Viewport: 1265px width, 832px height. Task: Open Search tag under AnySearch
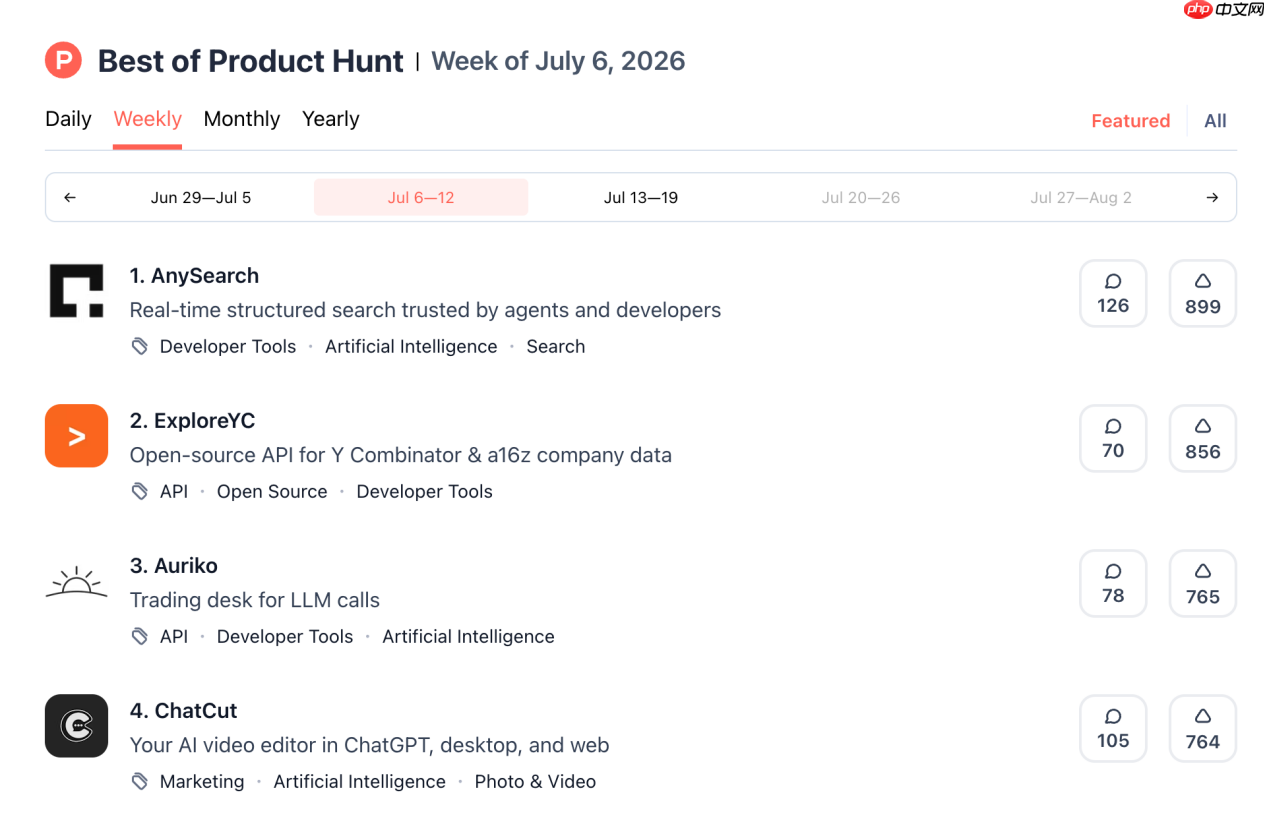(556, 347)
